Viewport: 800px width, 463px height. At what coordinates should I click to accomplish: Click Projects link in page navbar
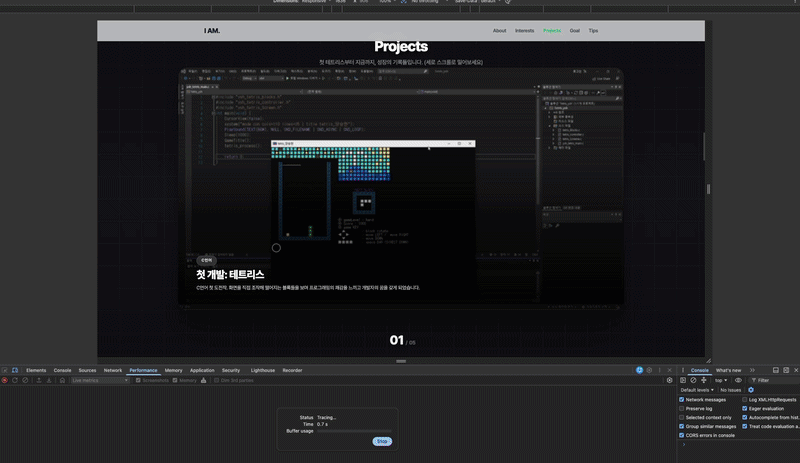[x=552, y=31]
